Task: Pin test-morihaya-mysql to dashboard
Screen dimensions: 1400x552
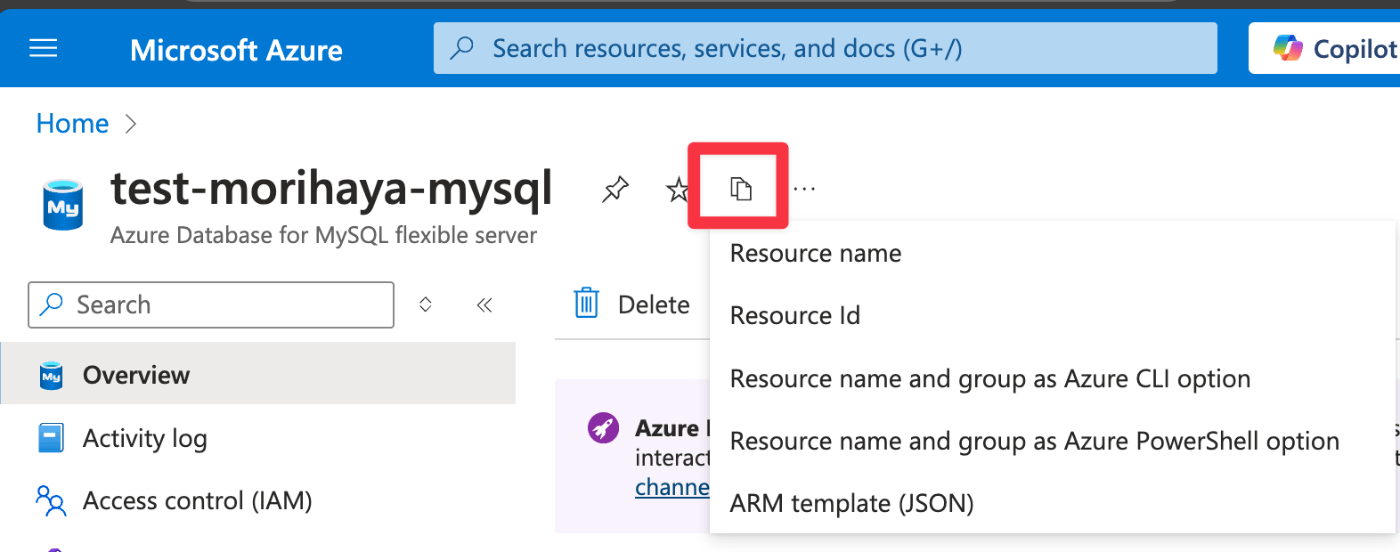Action: [615, 189]
